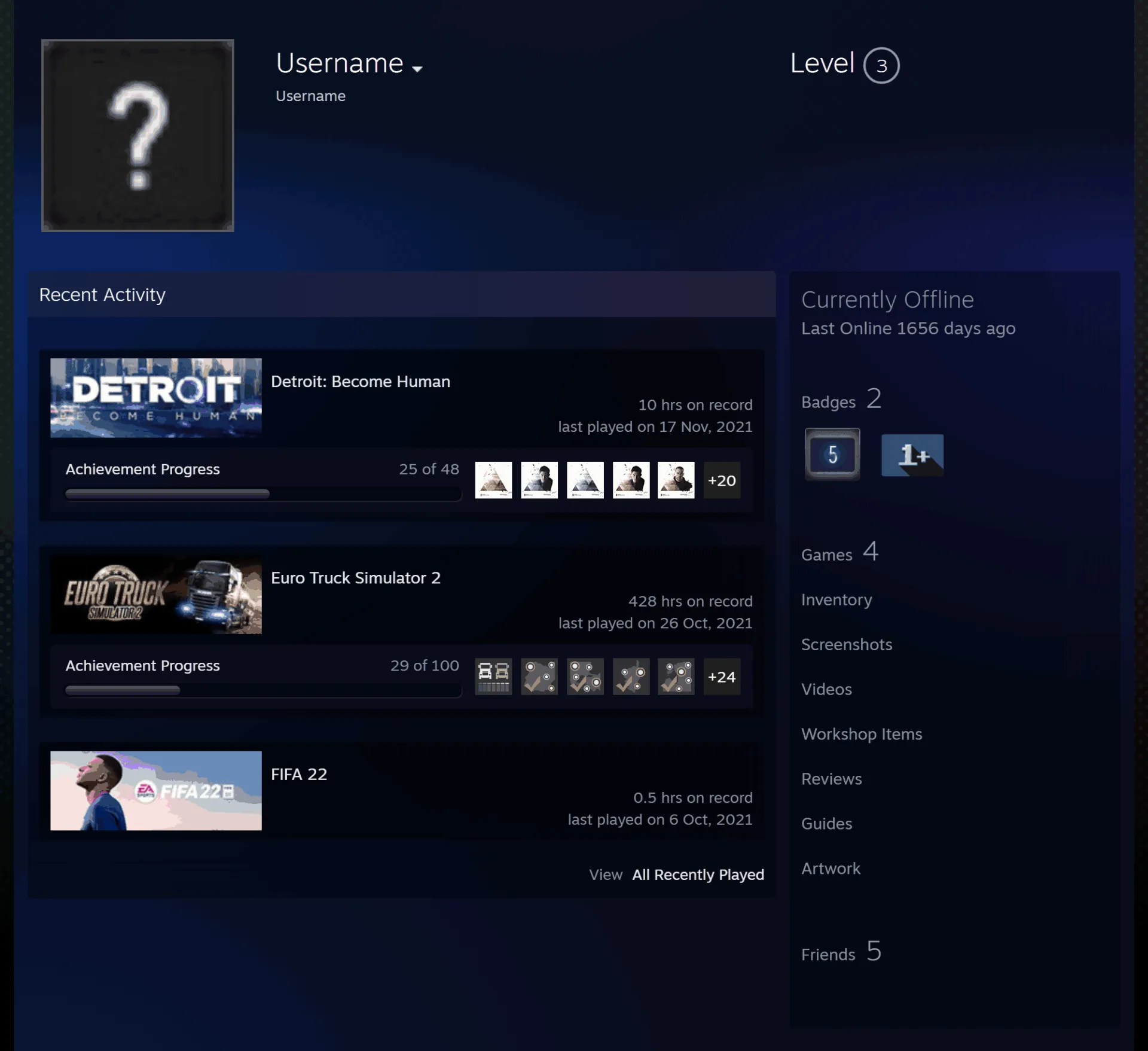Click fifth Detroit achievement icon

point(676,480)
